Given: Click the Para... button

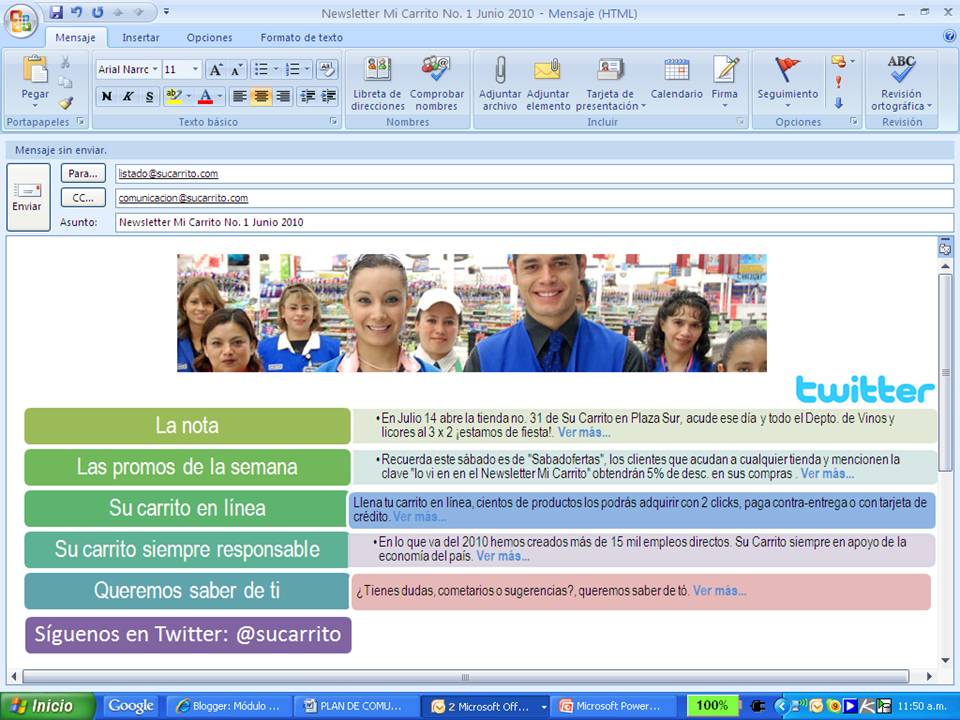Looking at the screenshot, I should [x=83, y=173].
